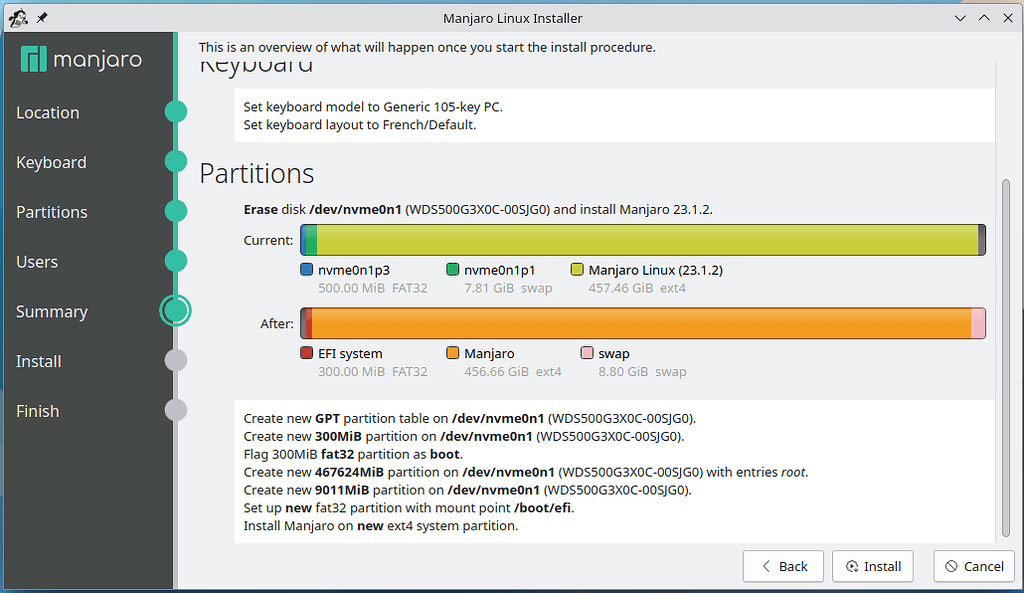Click the Location step circle indicator
This screenshot has width=1024, height=593.
176,112
